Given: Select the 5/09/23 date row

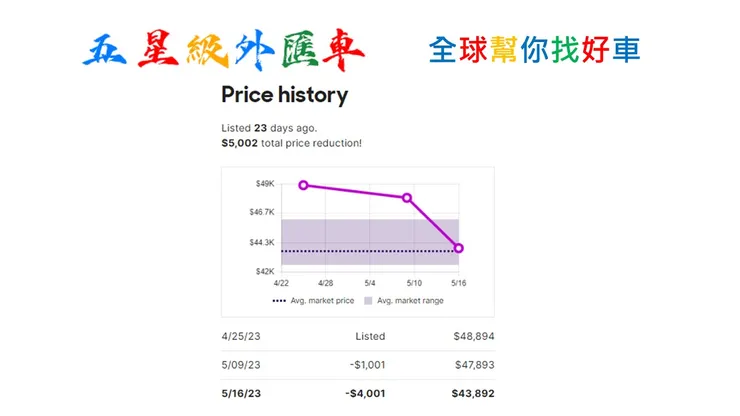Looking at the screenshot, I should coord(241,365).
